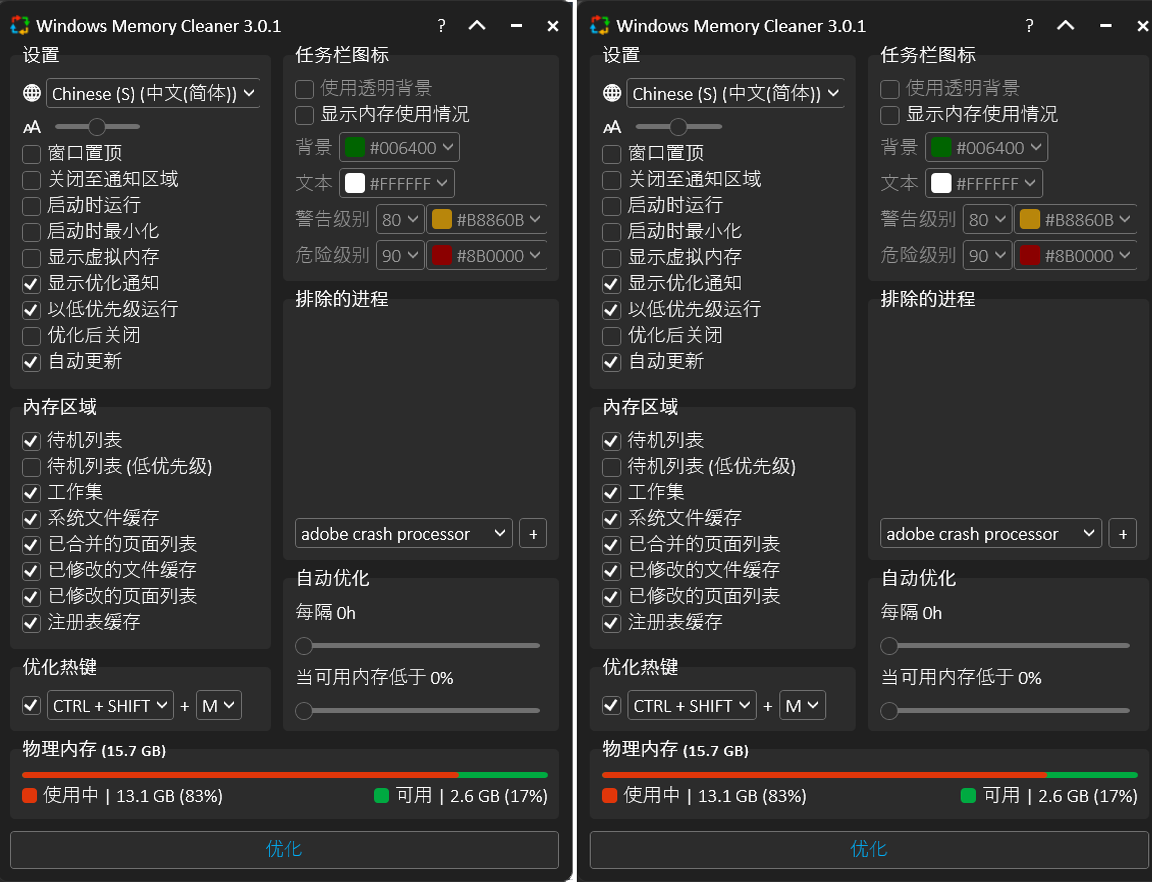
Task: Open the adobe crash processor dropdown
Action: (x=403, y=533)
